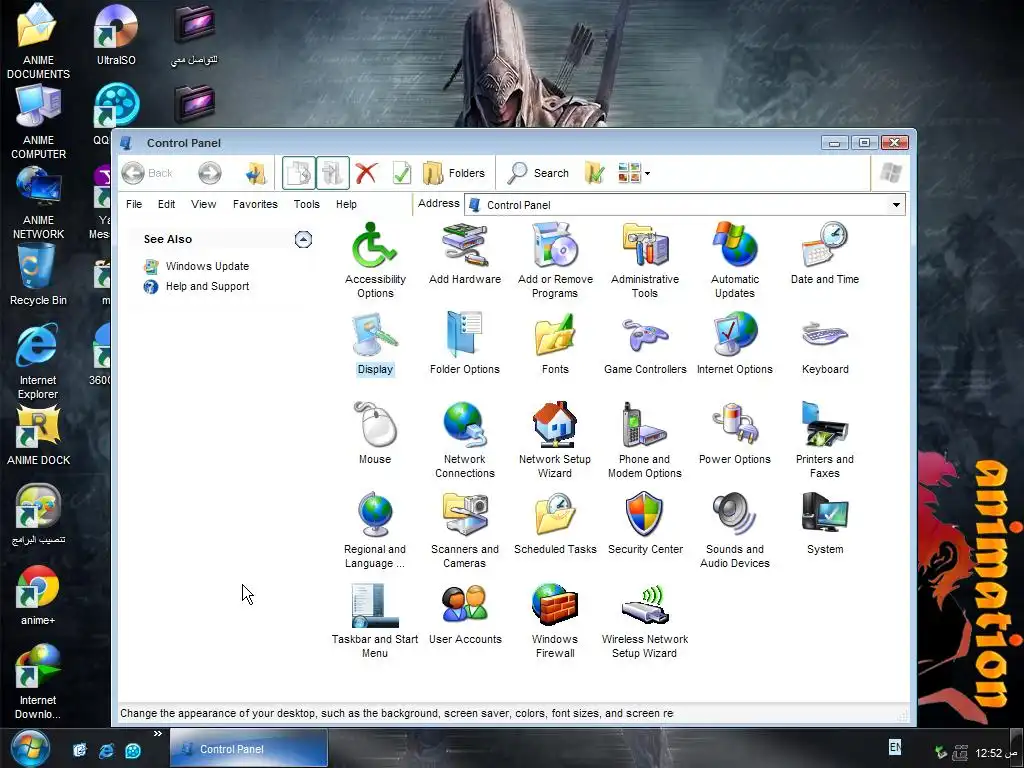Viewport: 1024px width, 768px height.
Task: Open the Favorites menu
Action: click(x=255, y=204)
